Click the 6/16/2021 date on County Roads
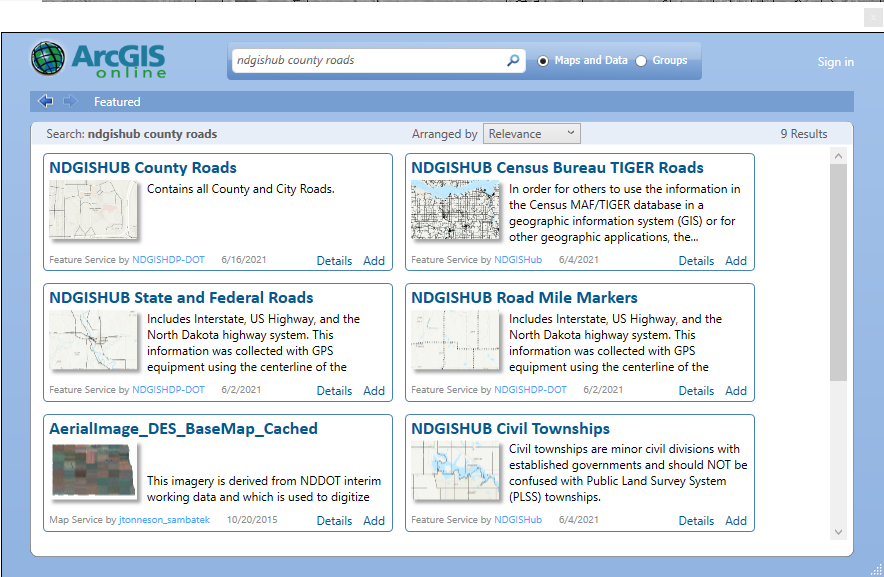Image resolution: width=884 pixels, height=577 pixels. (x=244, y=259)
